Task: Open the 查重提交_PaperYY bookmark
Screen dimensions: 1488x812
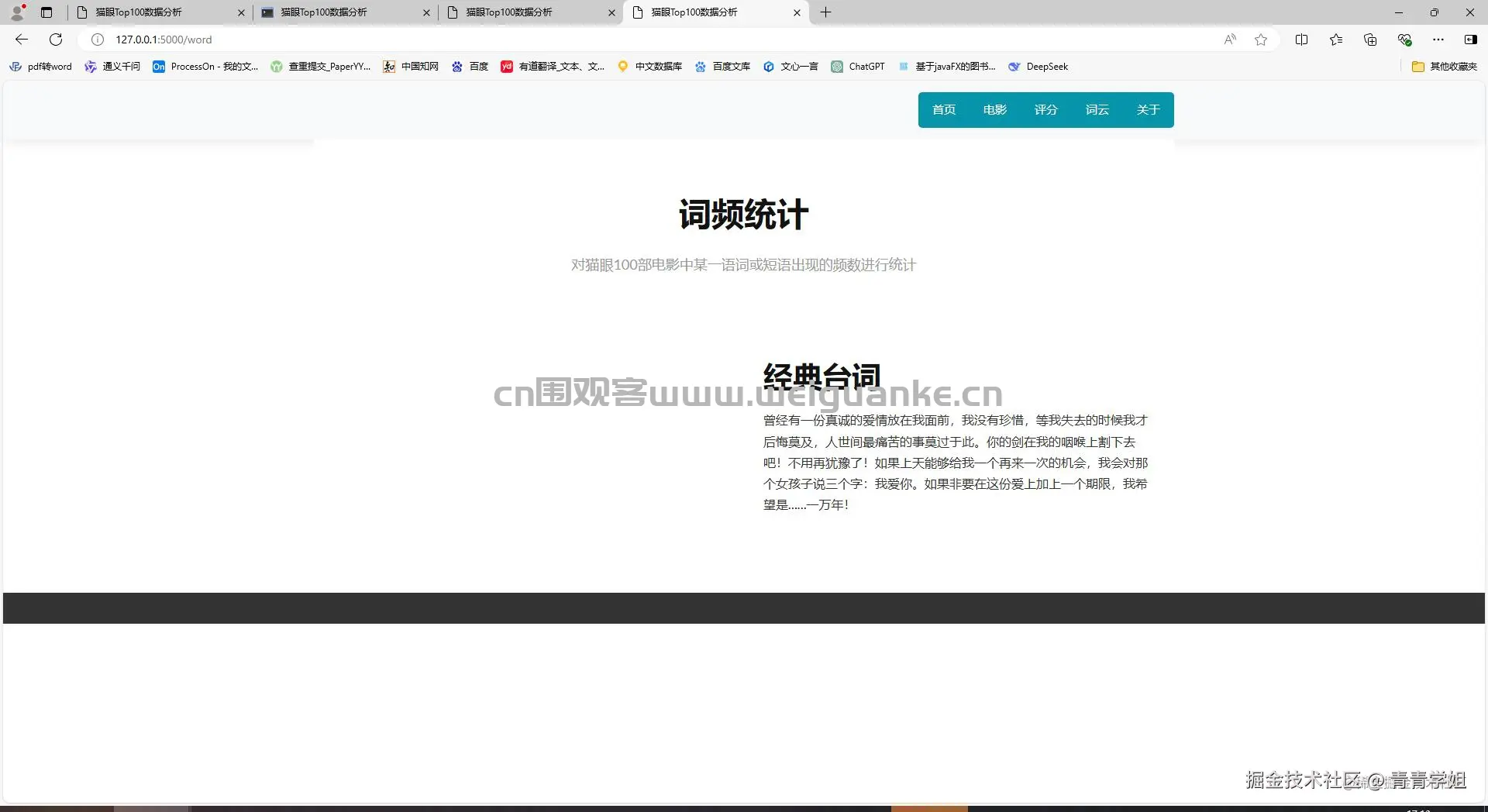Action: coord(321,67)
